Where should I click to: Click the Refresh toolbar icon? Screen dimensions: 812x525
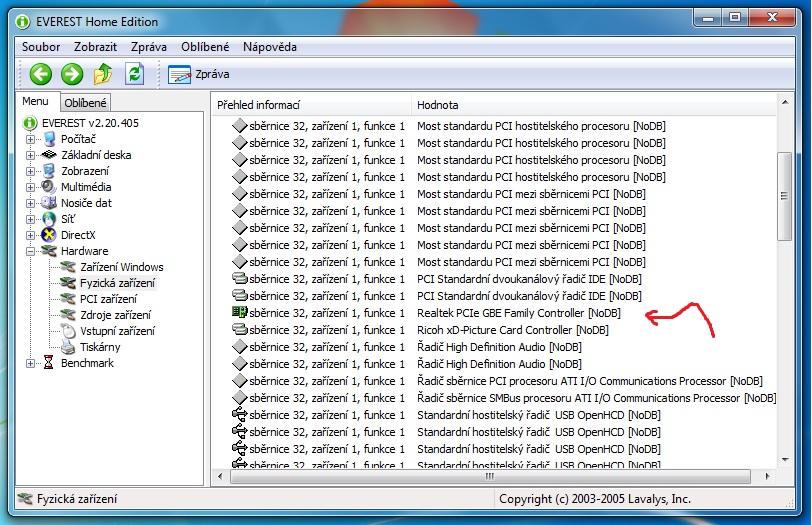135,74
